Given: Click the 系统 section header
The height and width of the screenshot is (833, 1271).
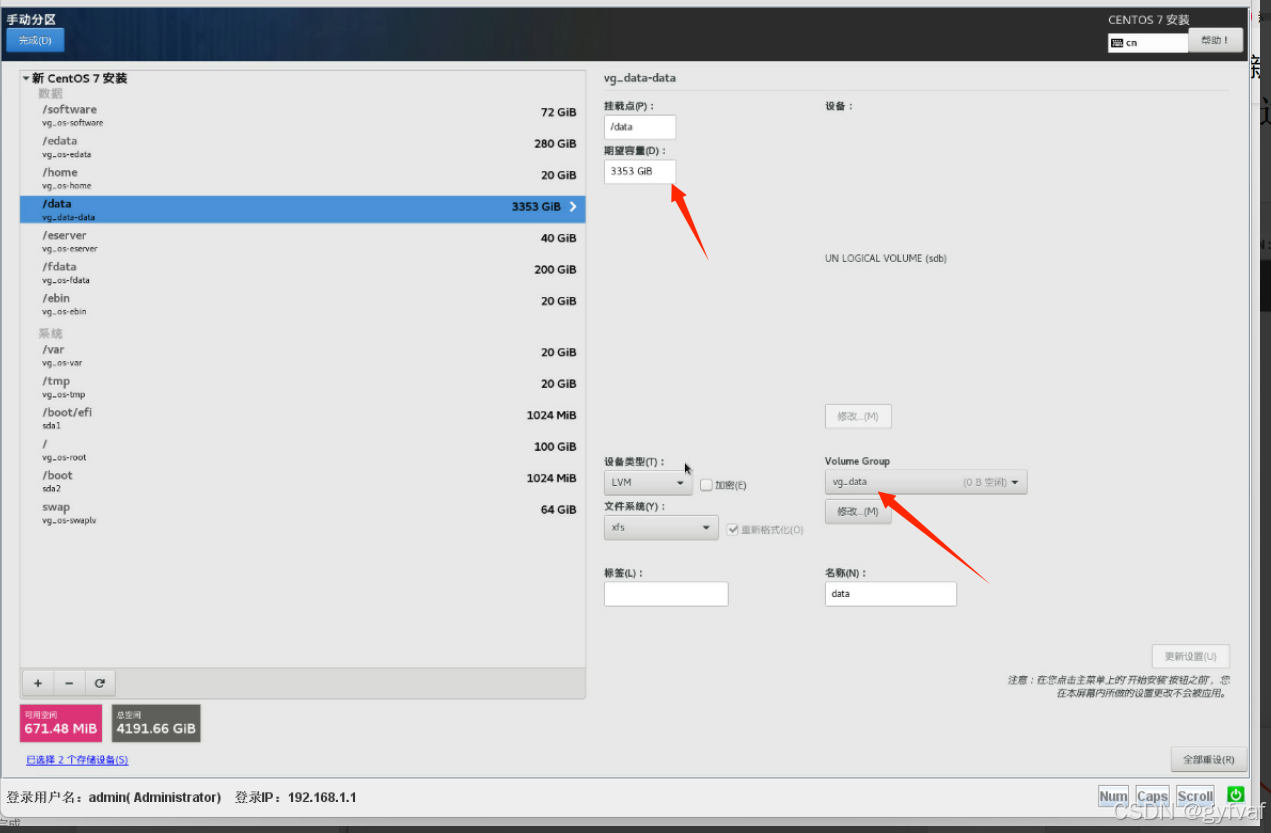Looking at the screenshot, I should pyautogui.click(x=50, y=334).
